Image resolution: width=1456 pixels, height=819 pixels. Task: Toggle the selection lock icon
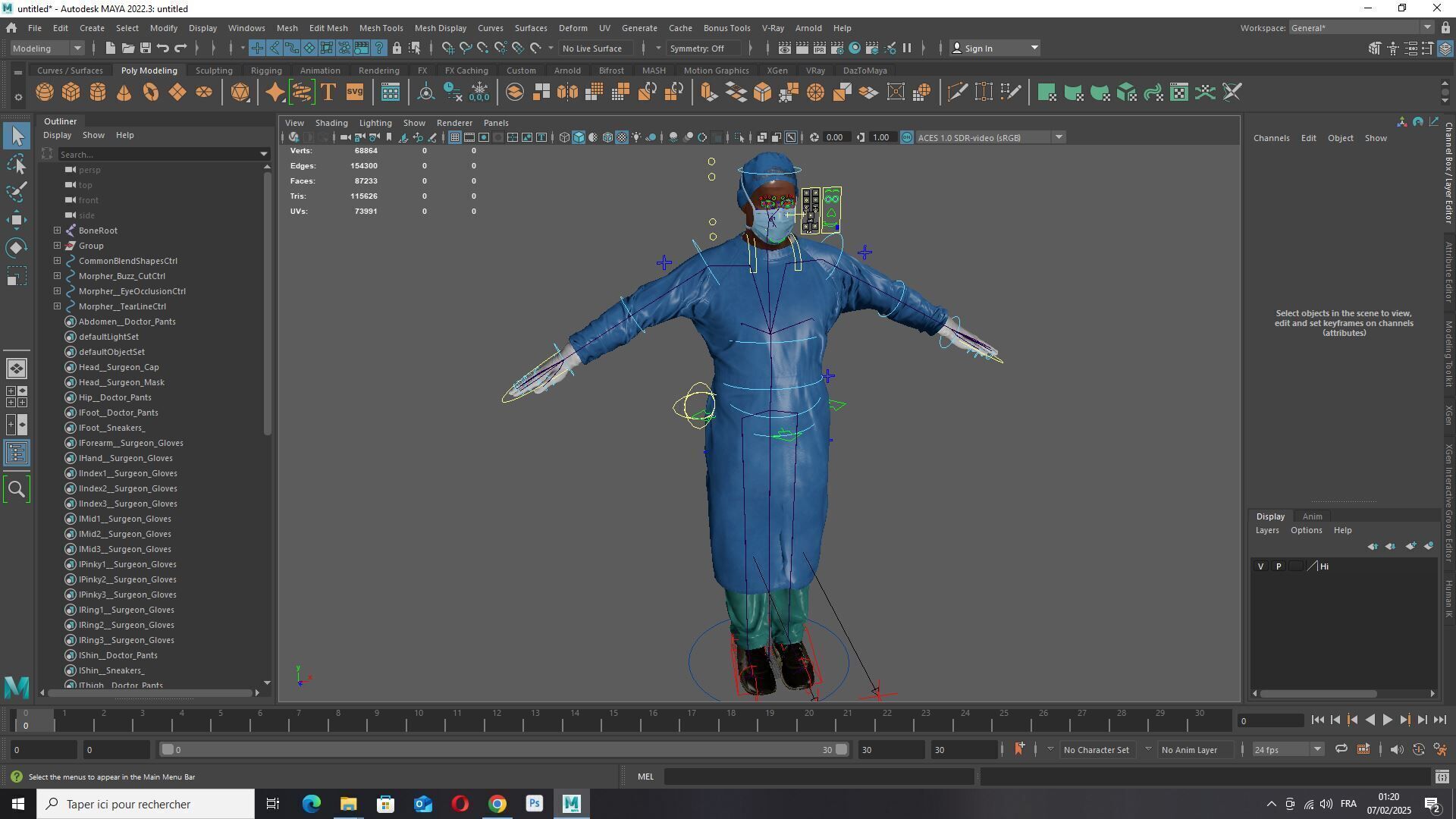coord(397,49)
